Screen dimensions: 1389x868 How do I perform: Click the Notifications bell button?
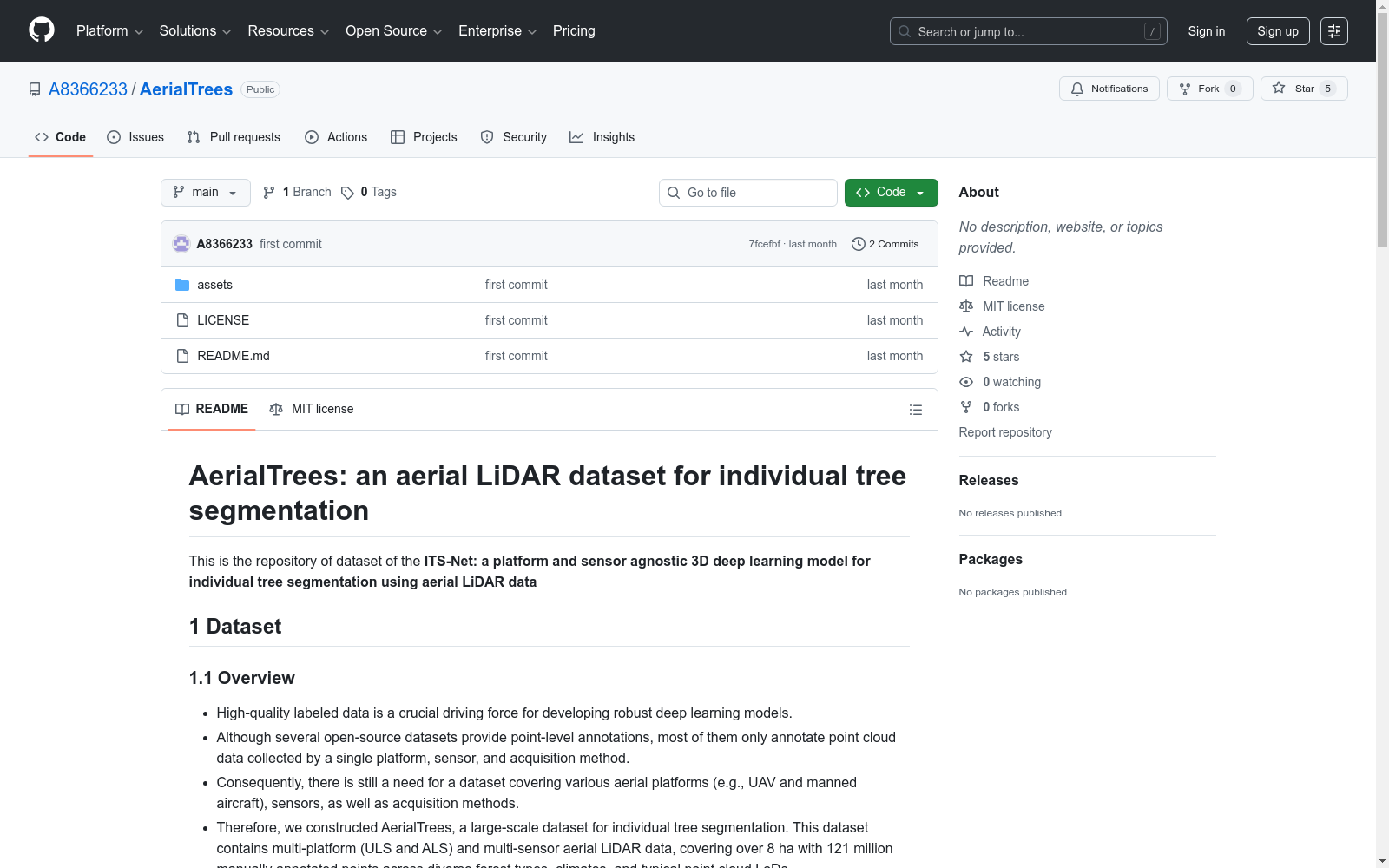click(x=1109, y=89)
